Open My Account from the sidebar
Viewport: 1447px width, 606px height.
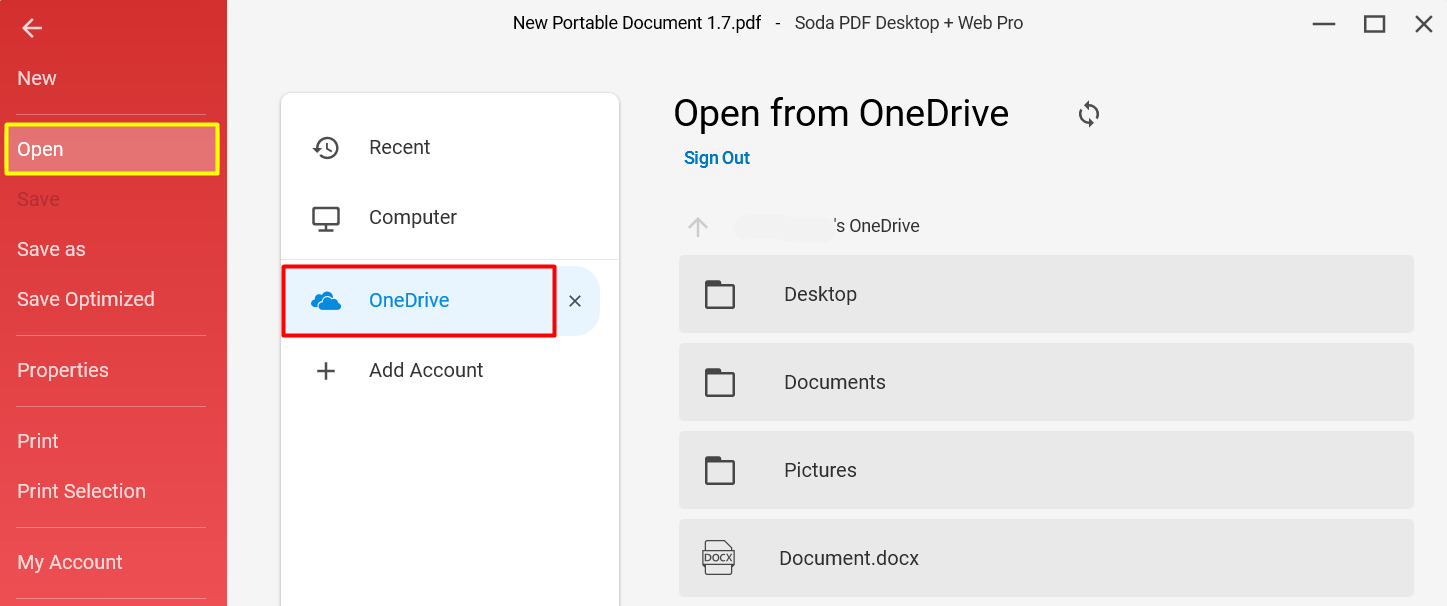point(69,561)
